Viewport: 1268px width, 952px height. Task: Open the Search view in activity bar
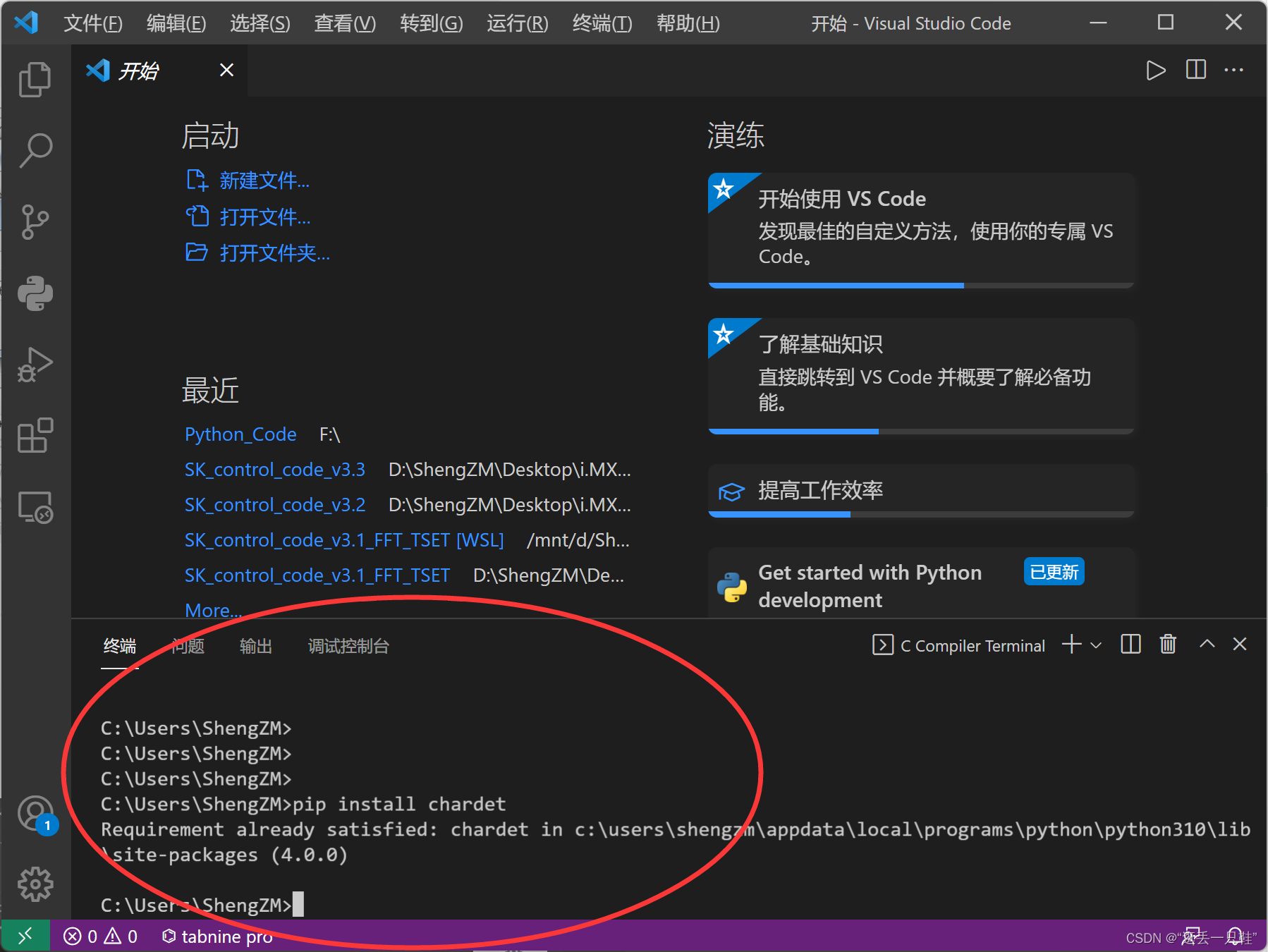click(35, 150)
